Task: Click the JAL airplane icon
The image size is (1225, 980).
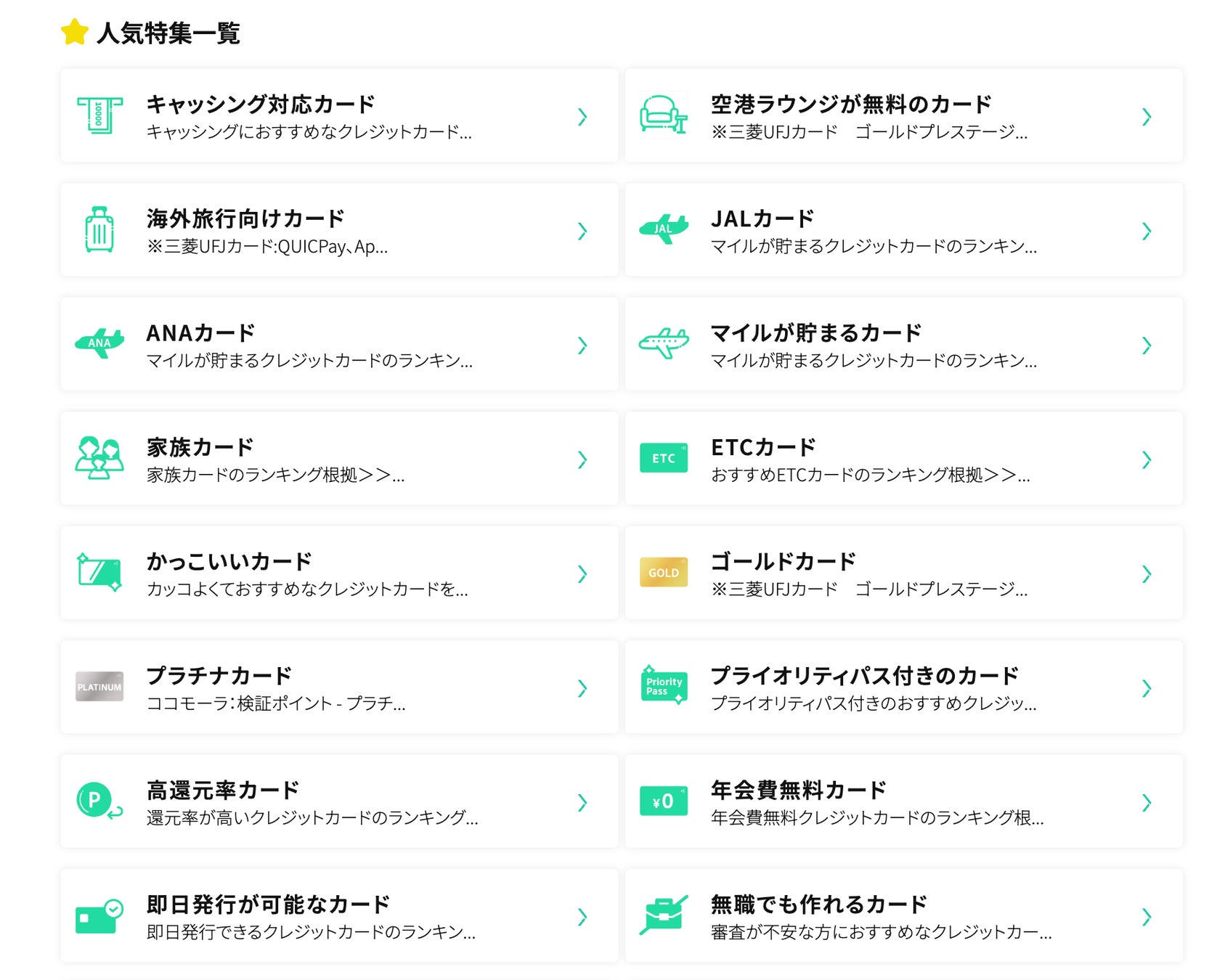Action: click(663, 229)
